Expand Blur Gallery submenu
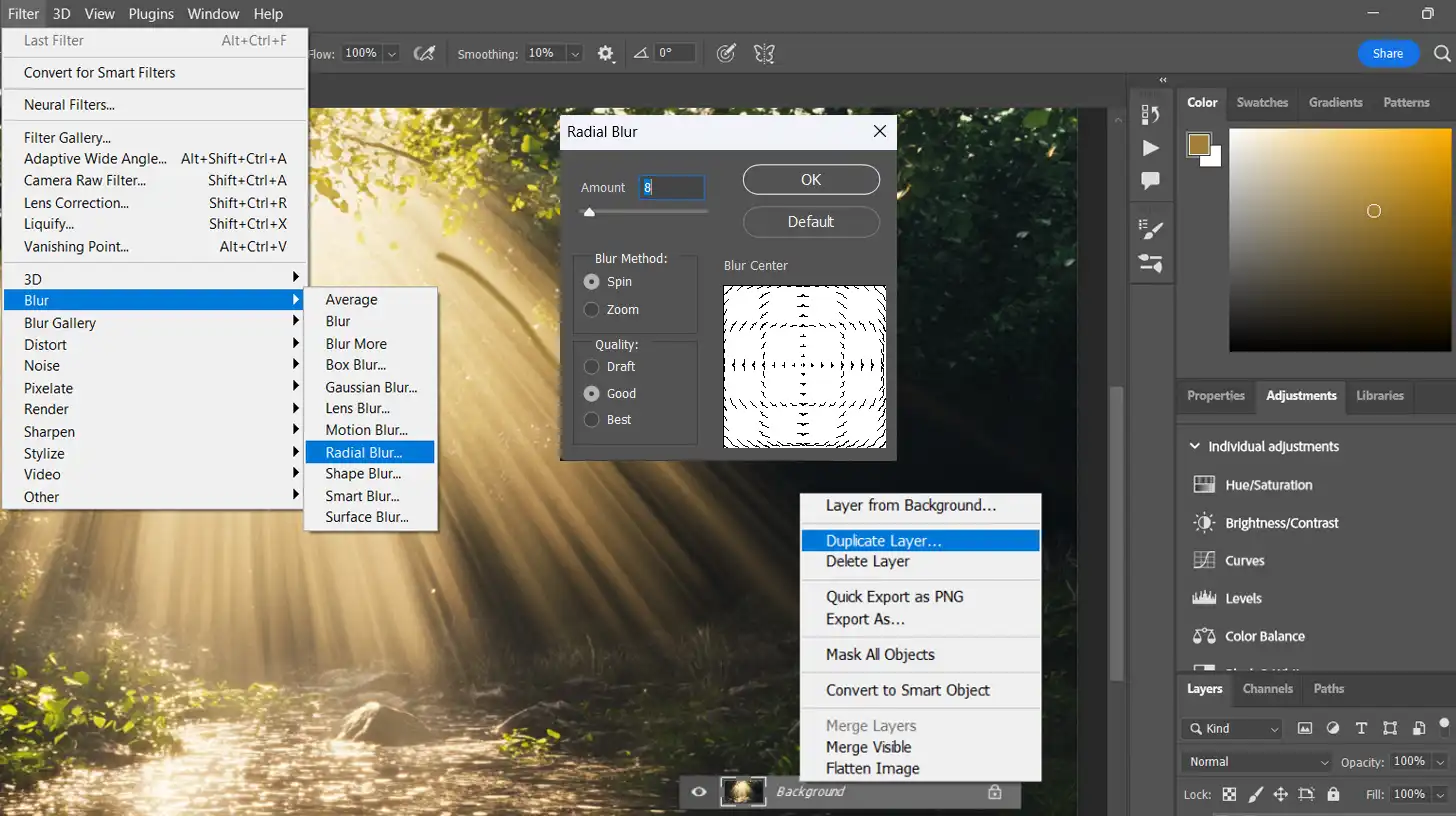The height and width of the screenshot is (816, 1456). (155, 322)
